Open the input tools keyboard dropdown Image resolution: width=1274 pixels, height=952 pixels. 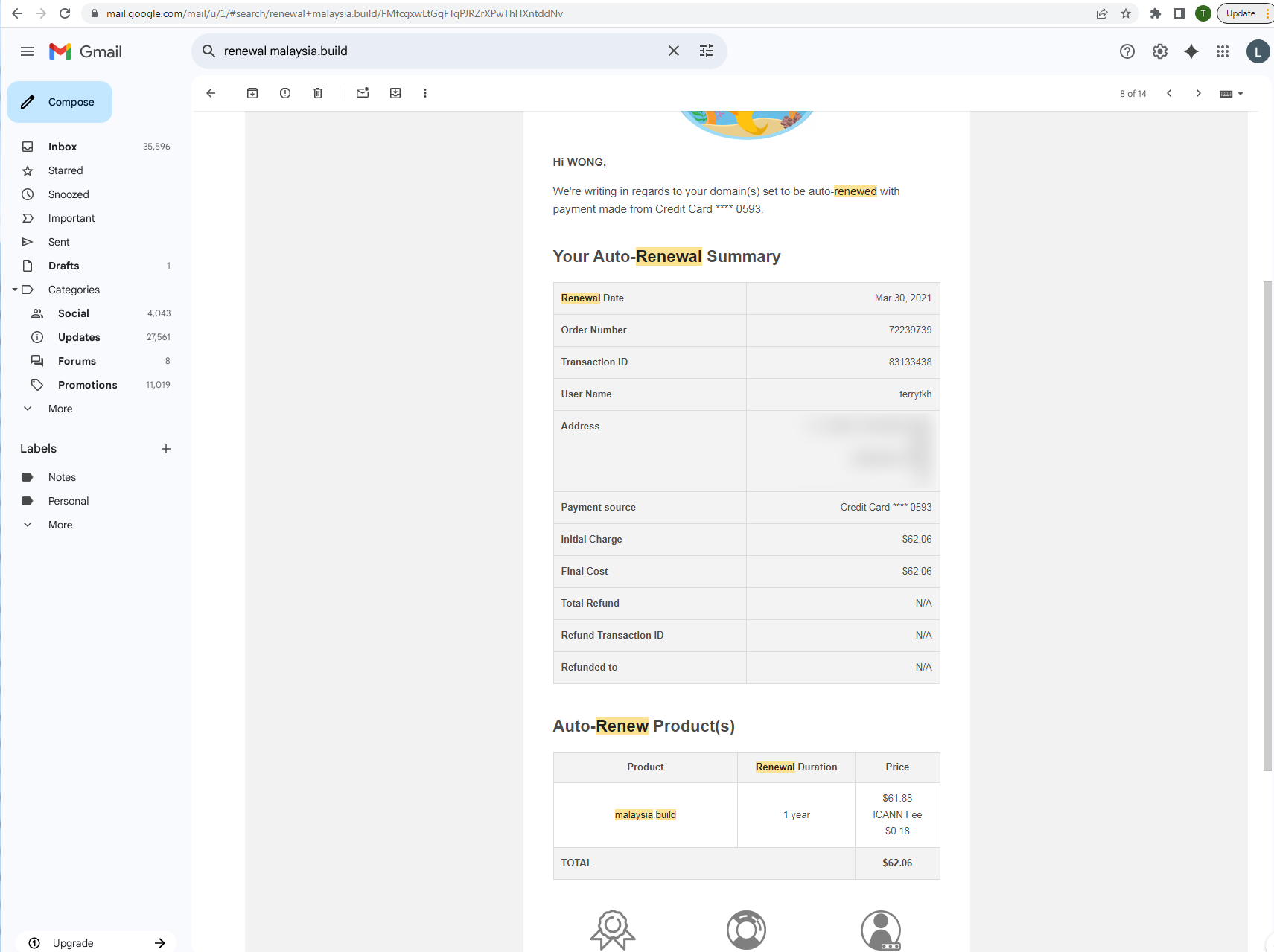coord(1232,94)
